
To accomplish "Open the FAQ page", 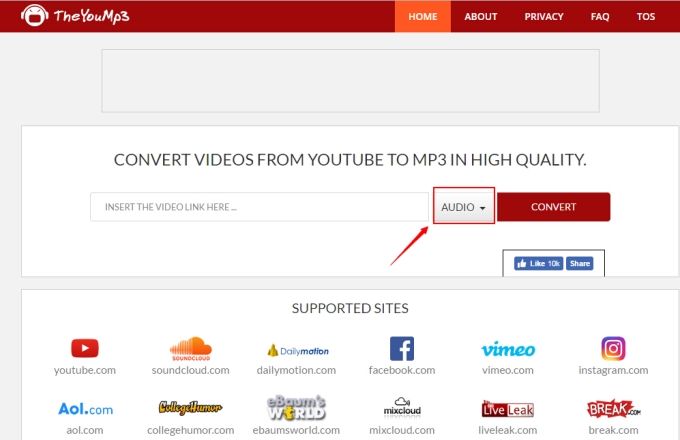I will coord(600,16).
